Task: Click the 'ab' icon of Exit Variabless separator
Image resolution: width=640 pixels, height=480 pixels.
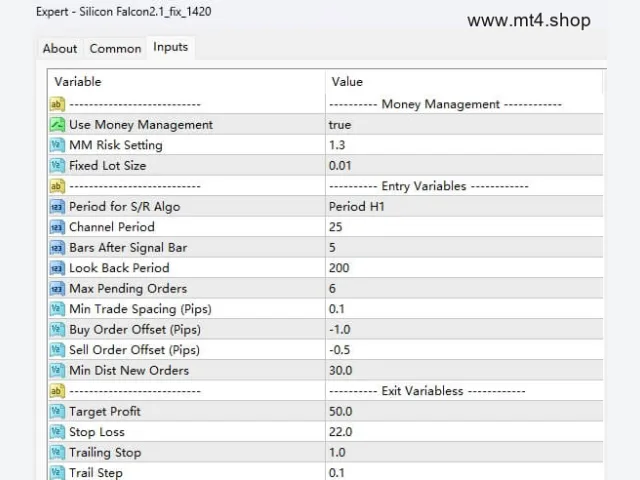Action: tap(57, 391)
